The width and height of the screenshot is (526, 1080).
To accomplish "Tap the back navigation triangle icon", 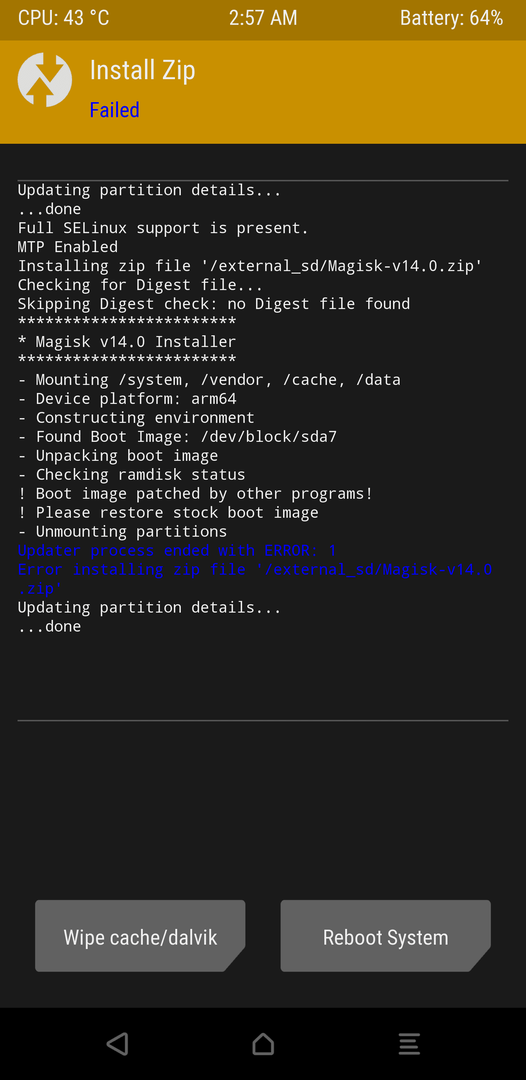I will (118, 1043).
